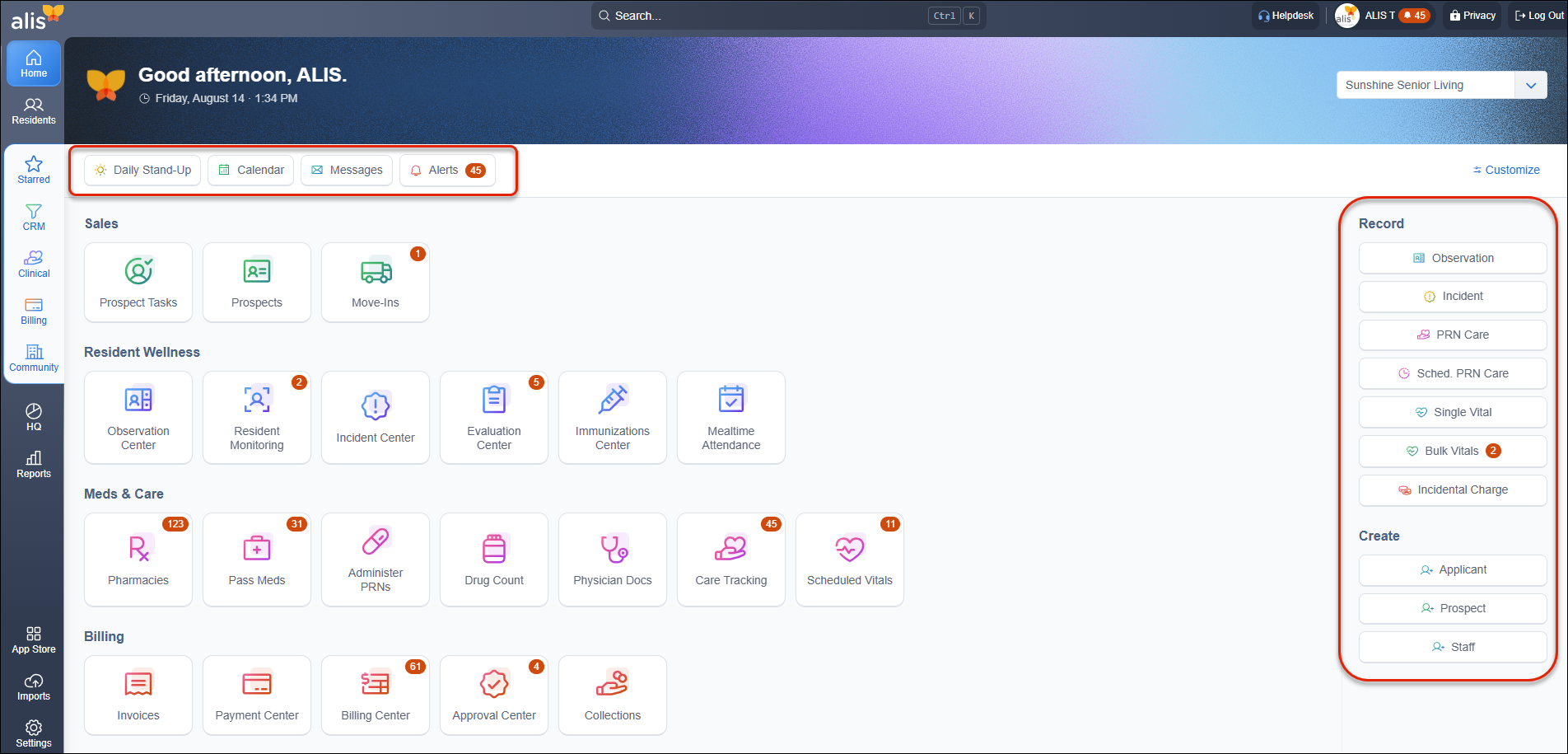Open the Approval Center tile
Image resolution: width=1568 pixels, height=754 pixels.
(x=494, y=695)
